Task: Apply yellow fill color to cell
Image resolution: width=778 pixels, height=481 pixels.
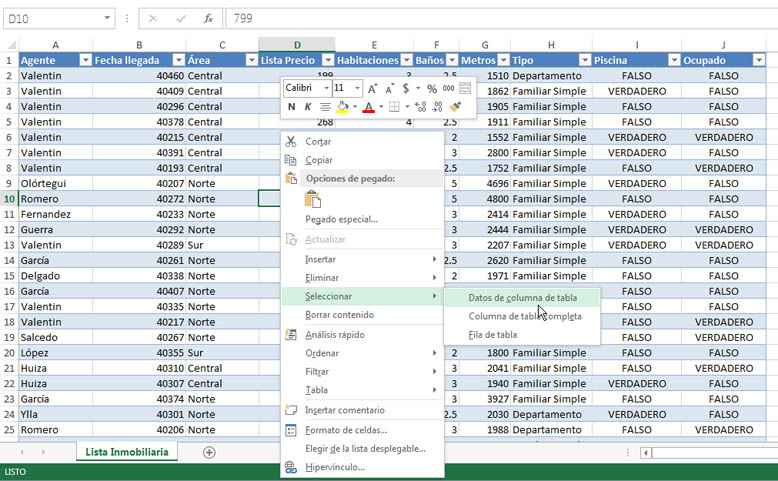Action: (x=342, y=107)
